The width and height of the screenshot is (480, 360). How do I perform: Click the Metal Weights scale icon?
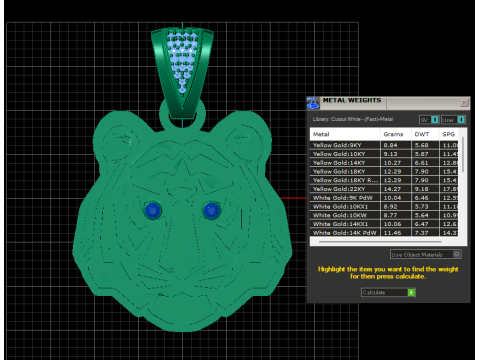click(313, 103)
